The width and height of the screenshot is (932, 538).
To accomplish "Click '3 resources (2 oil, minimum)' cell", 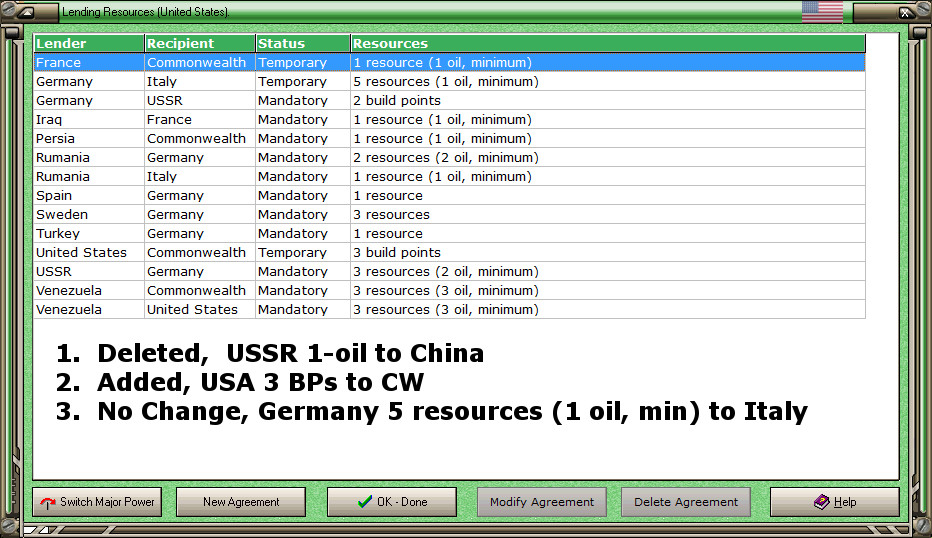I will coord(608,272).
